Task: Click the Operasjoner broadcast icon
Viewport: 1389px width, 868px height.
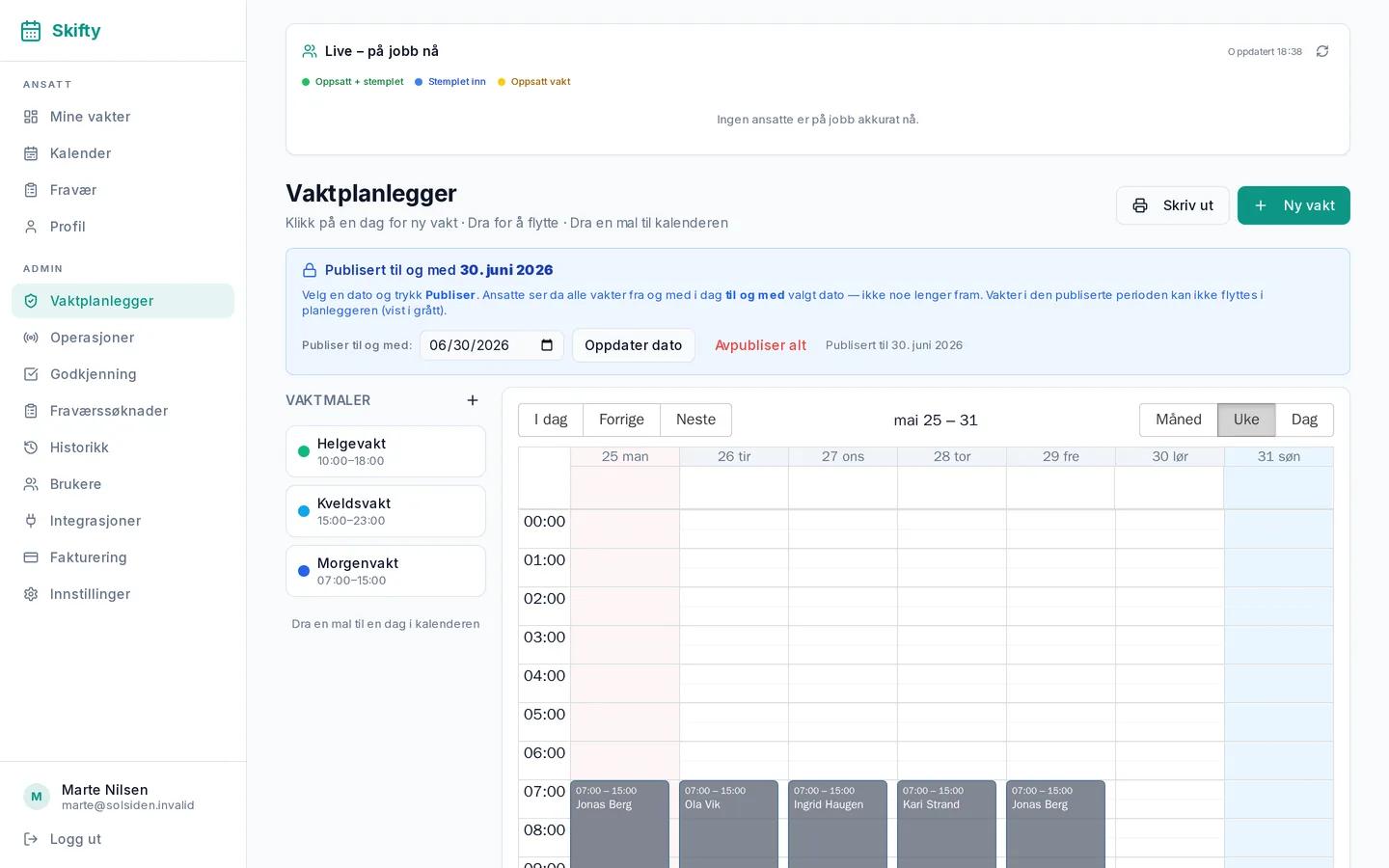Action: tap(31, 338)
